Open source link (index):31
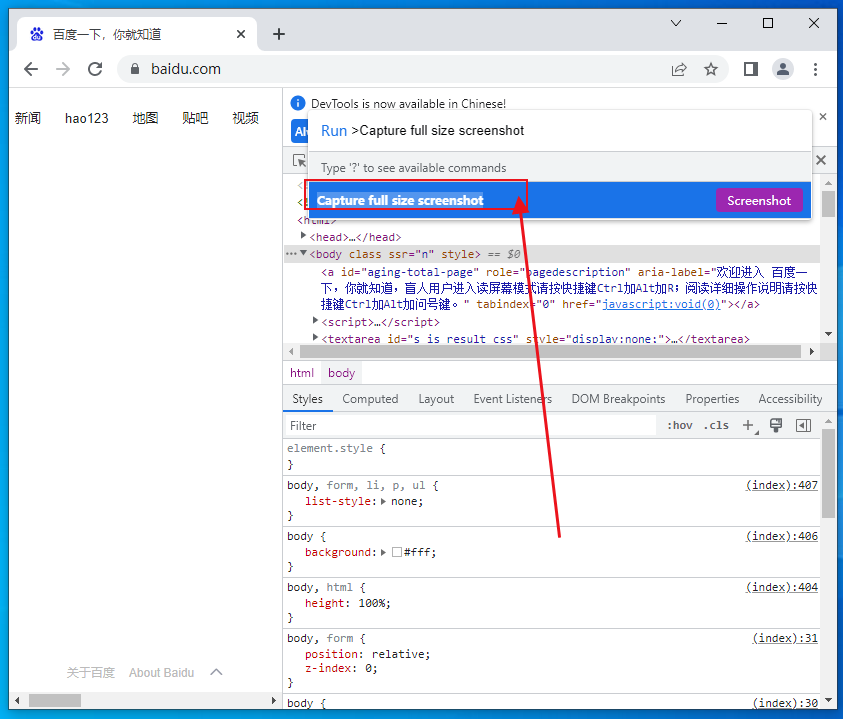The width and height of the screenshot is (843, 719). pyautogui.click(x=785, y=638)
